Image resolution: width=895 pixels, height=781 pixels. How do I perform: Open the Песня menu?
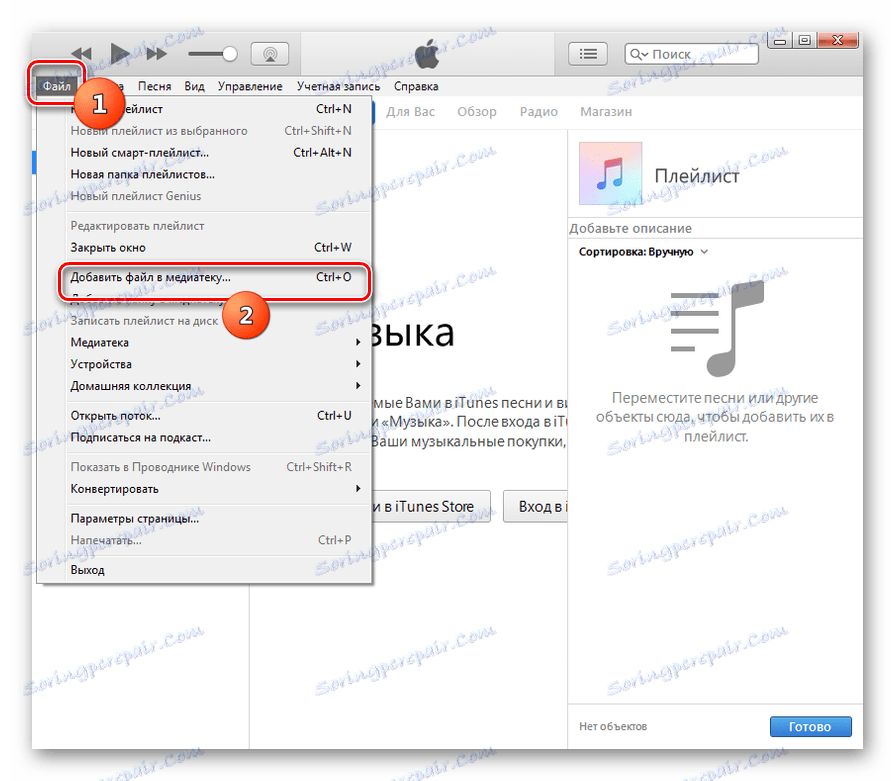click(154, 86)
